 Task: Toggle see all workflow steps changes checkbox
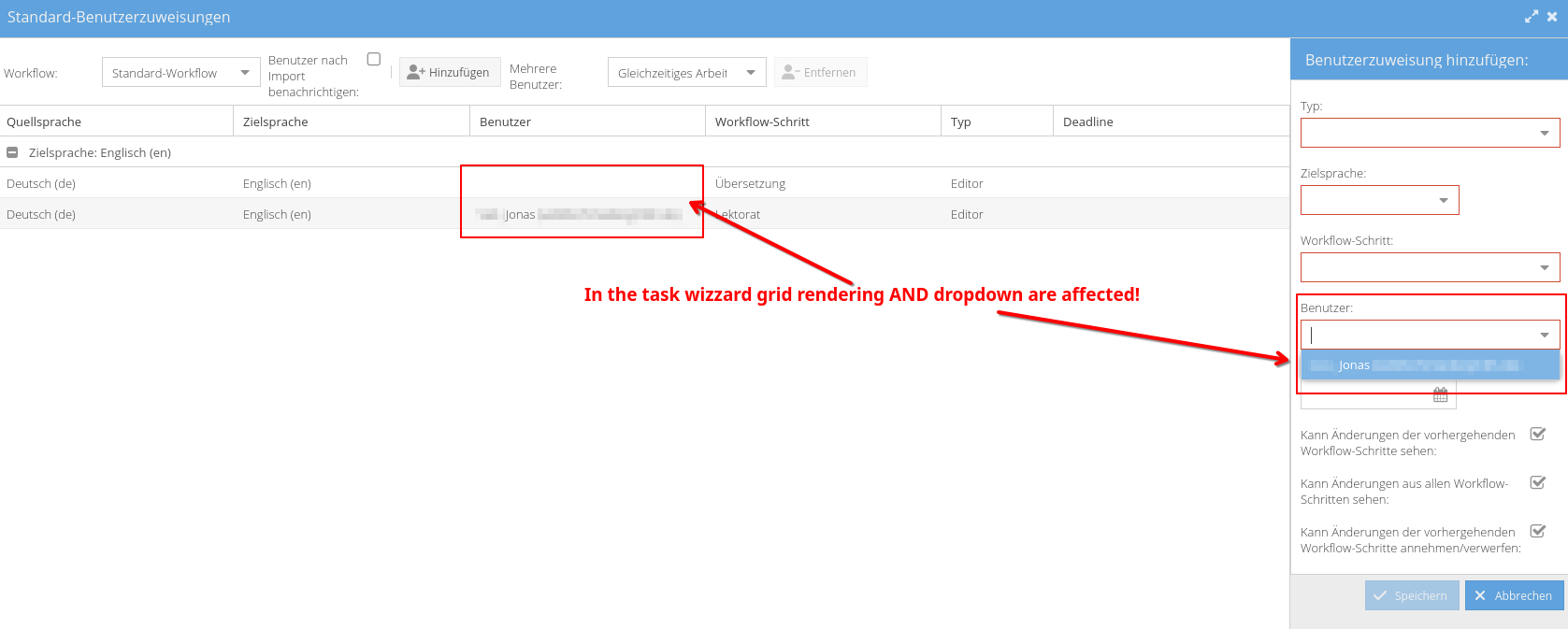(1537, 482)
